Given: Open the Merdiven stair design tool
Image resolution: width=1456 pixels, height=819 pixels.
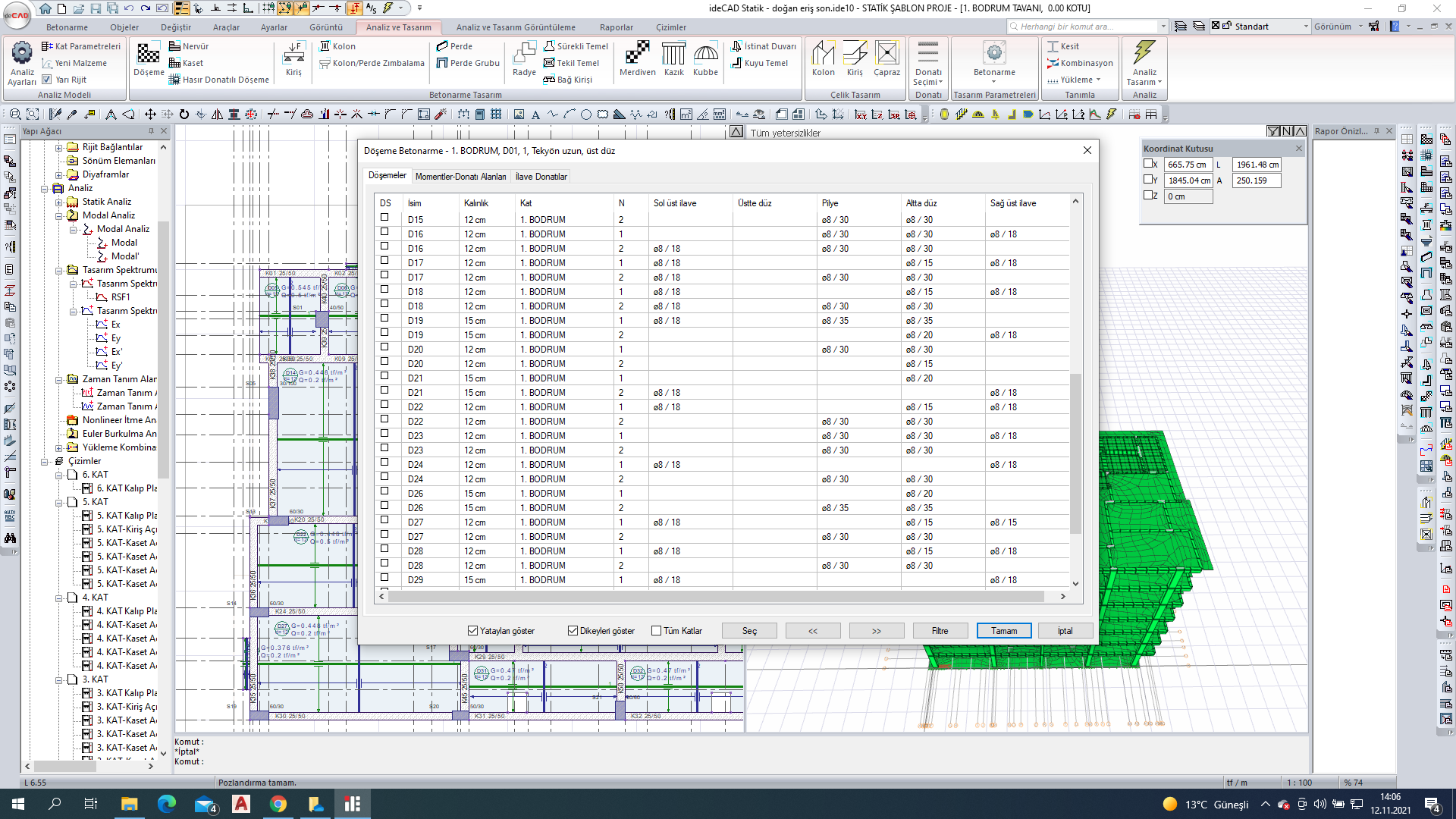Looking at the screenshot, I should pos(637,58).
